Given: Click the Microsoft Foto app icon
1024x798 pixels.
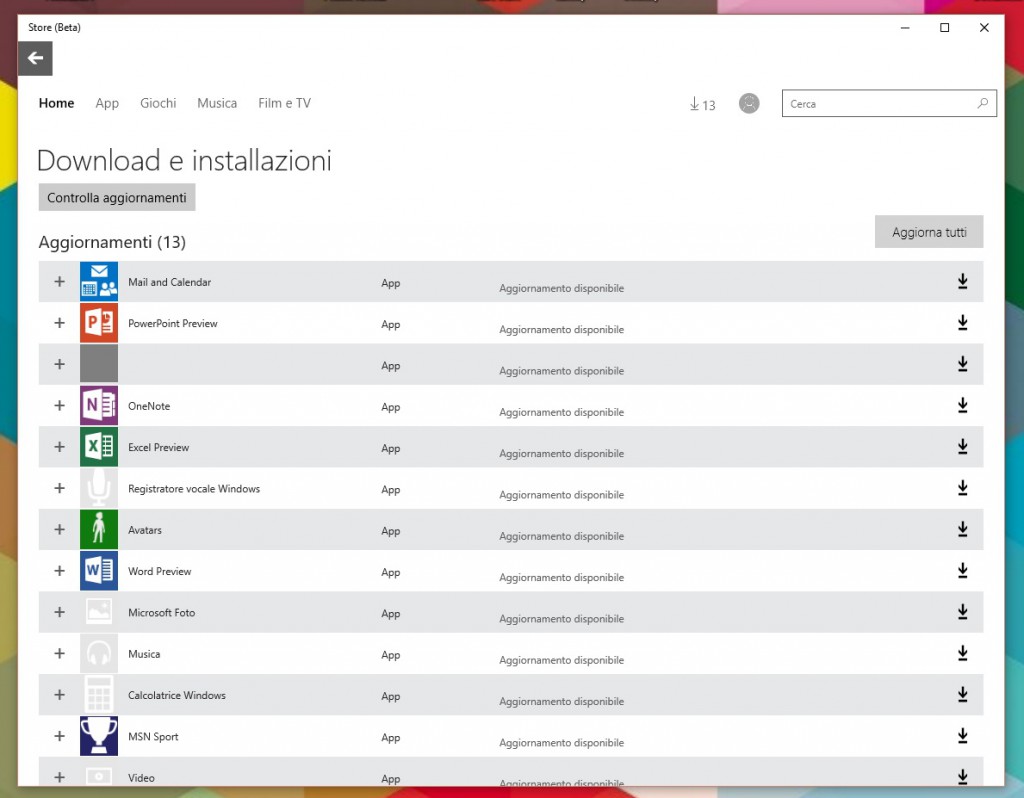Looking at the screenshot, I should point(99,612).
